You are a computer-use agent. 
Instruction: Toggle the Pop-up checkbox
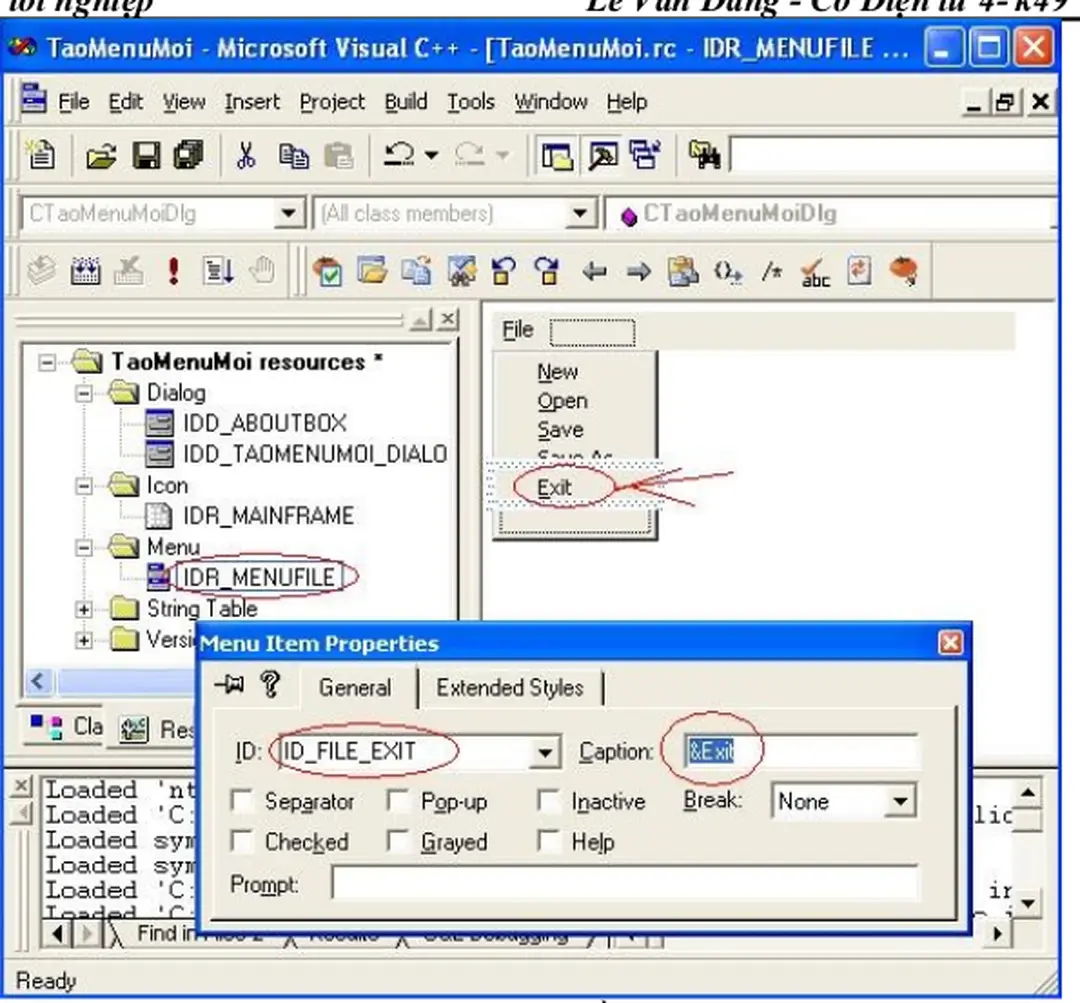pyautogui.click(x=398, y=802)
